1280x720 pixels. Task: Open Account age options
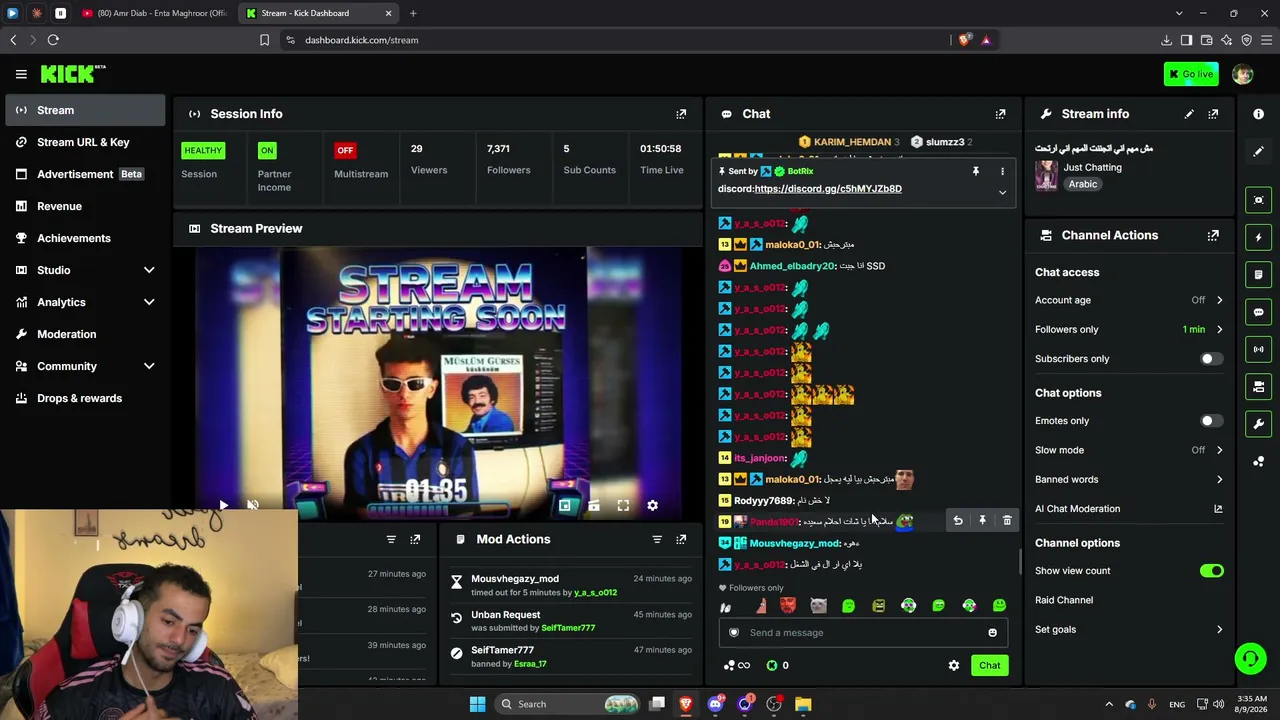coord(1129,300)
